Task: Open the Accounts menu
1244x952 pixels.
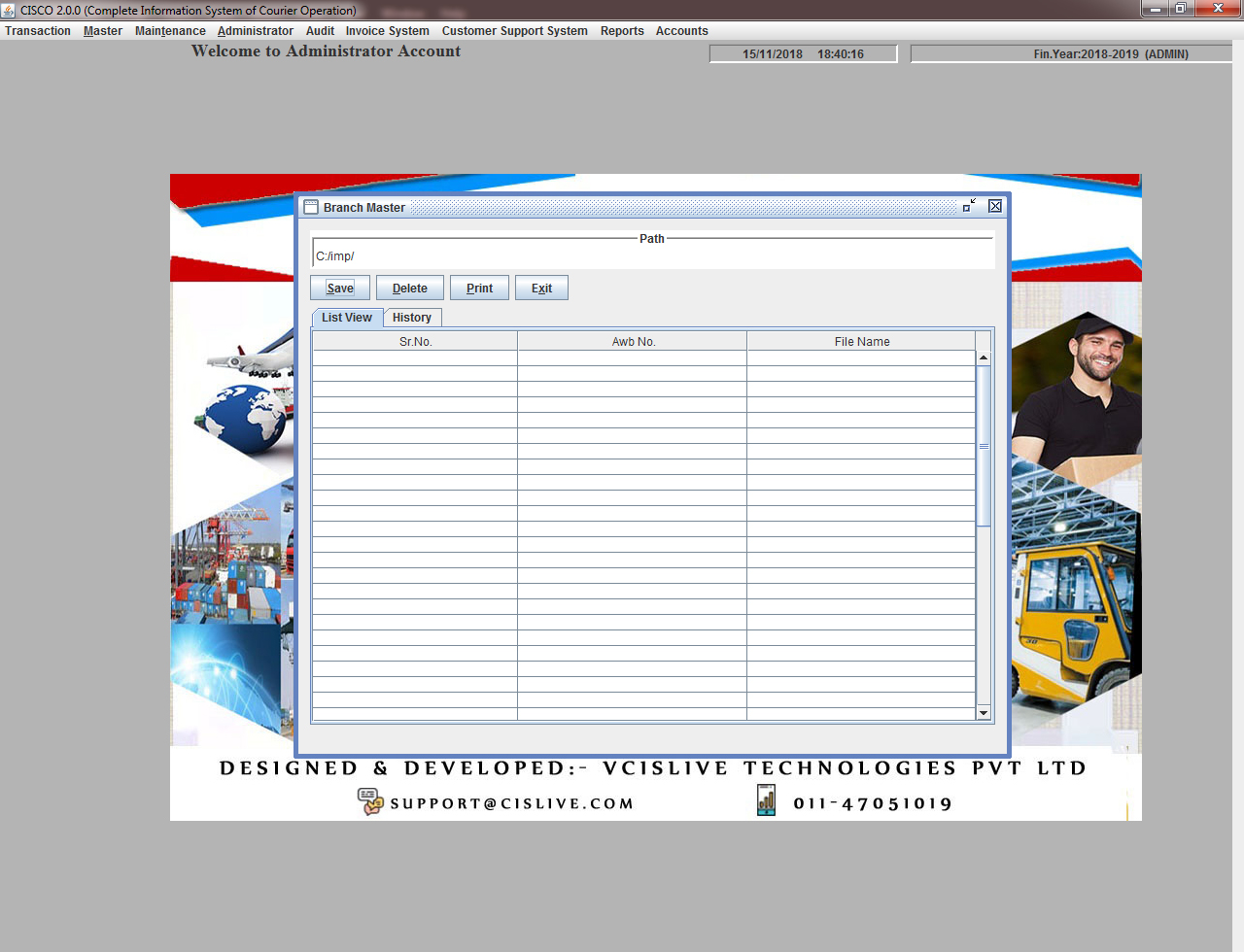Action: (681, 31)
